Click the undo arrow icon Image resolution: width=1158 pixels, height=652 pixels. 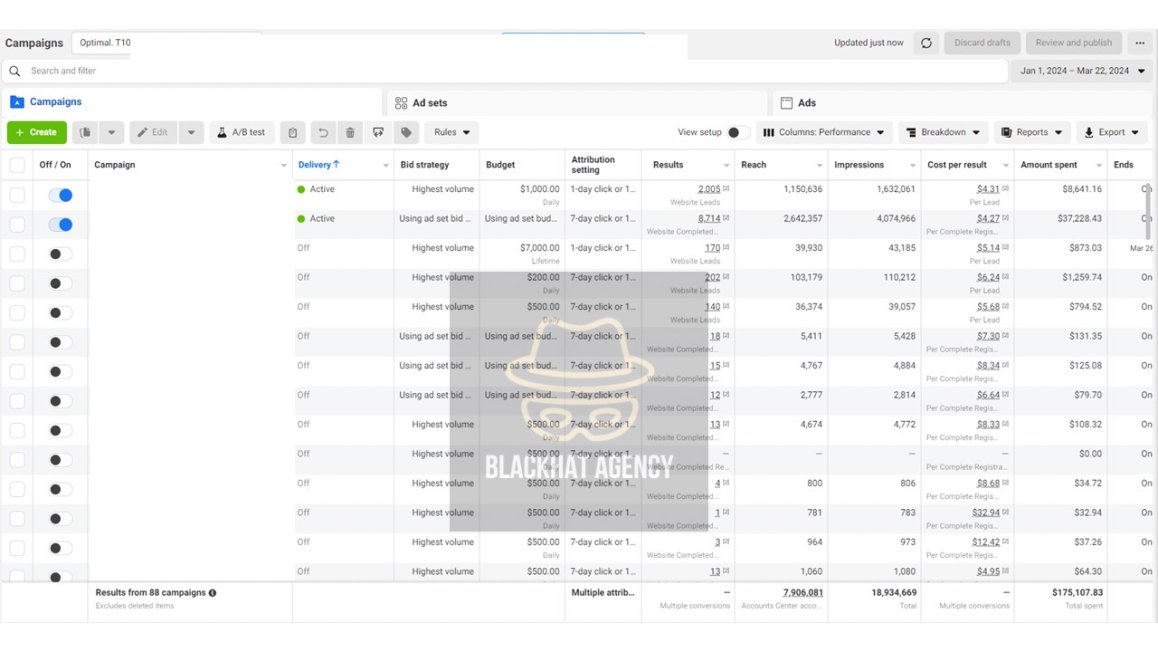pyautogui.click(x=323, y=132)
